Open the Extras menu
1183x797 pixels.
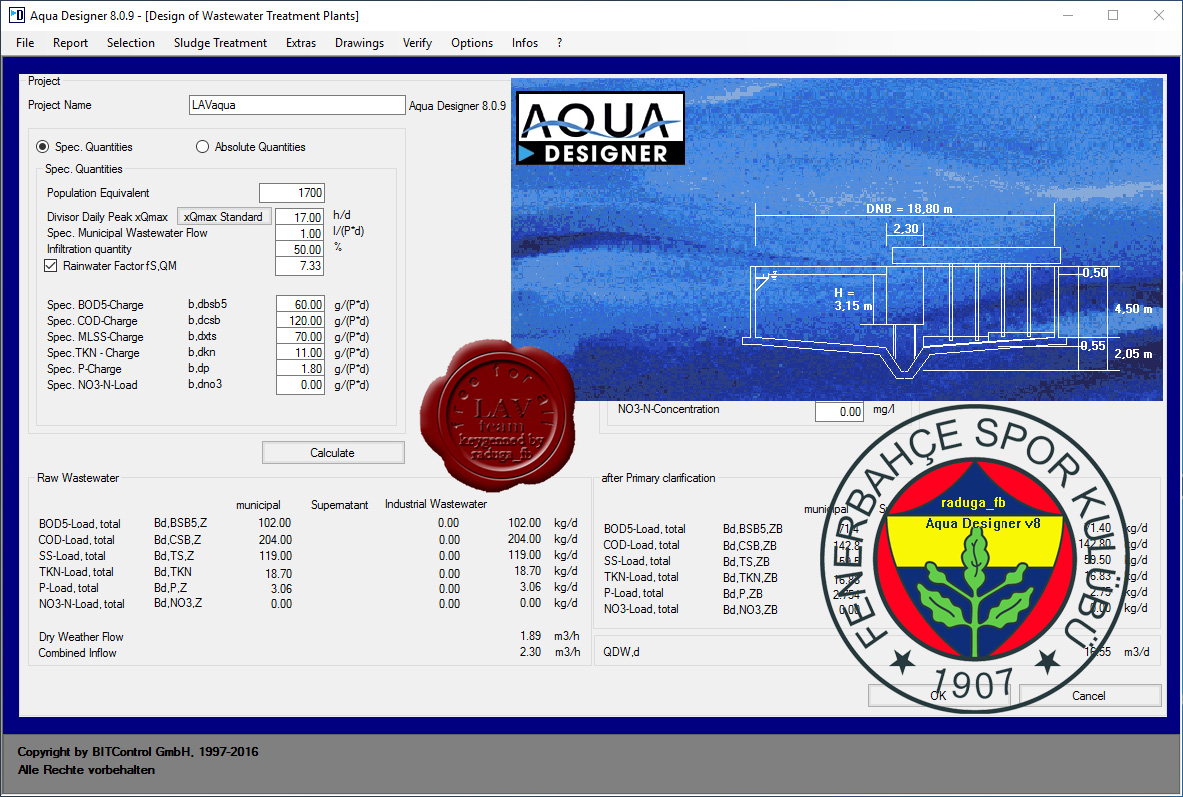[x=301, y=43]
